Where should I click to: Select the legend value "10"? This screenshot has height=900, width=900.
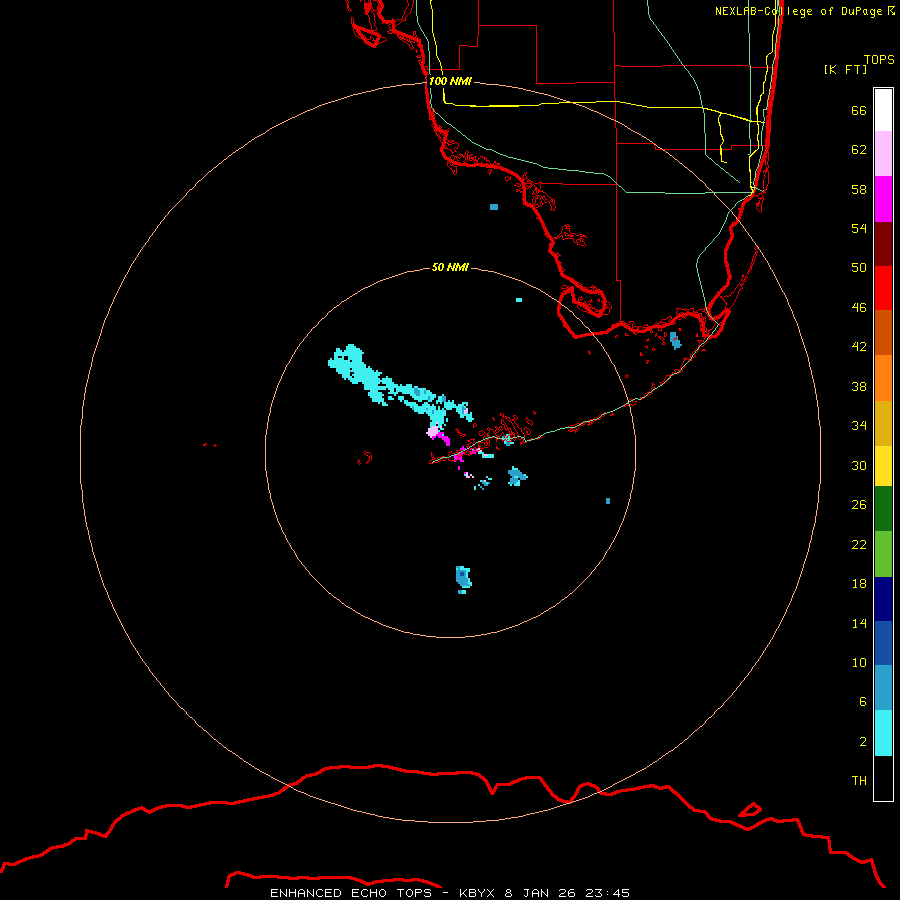click(x=859, y=663)
